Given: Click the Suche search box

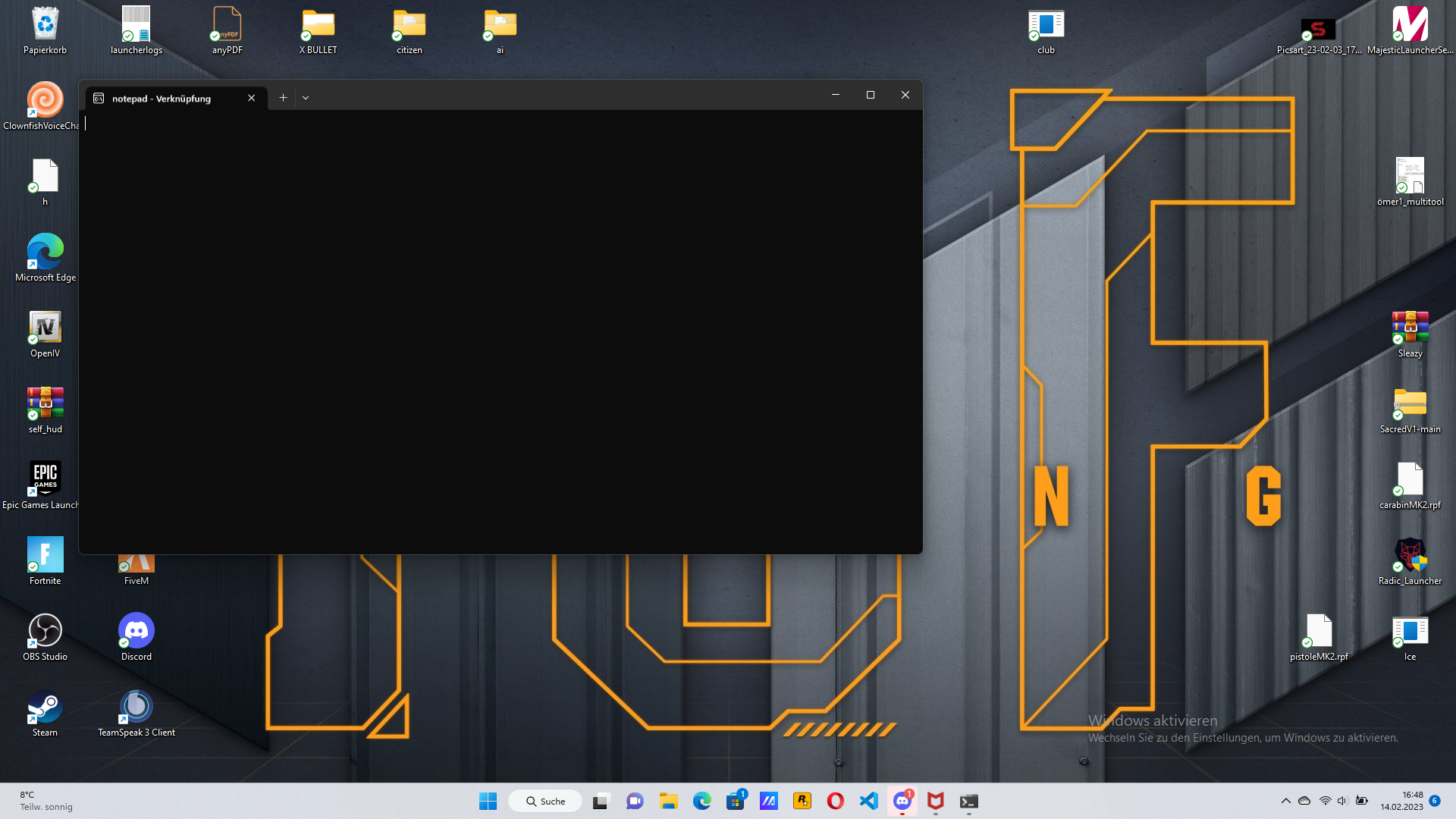Looking at the screenshot, I should pyautogui.click(x=546, y=801).
